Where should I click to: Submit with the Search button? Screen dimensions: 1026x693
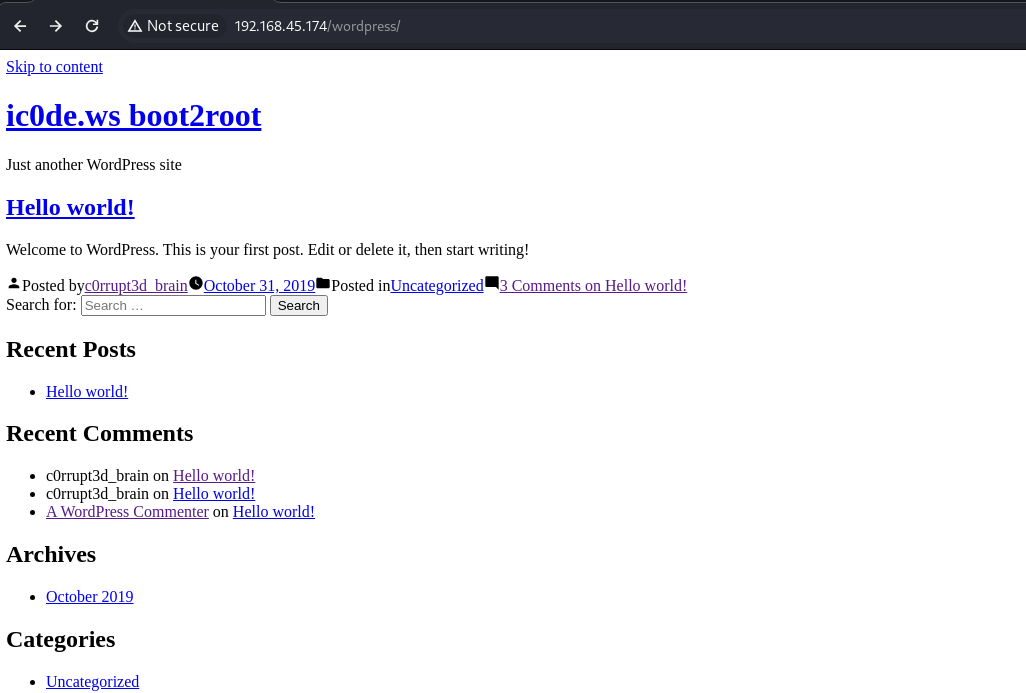(299, 306)
